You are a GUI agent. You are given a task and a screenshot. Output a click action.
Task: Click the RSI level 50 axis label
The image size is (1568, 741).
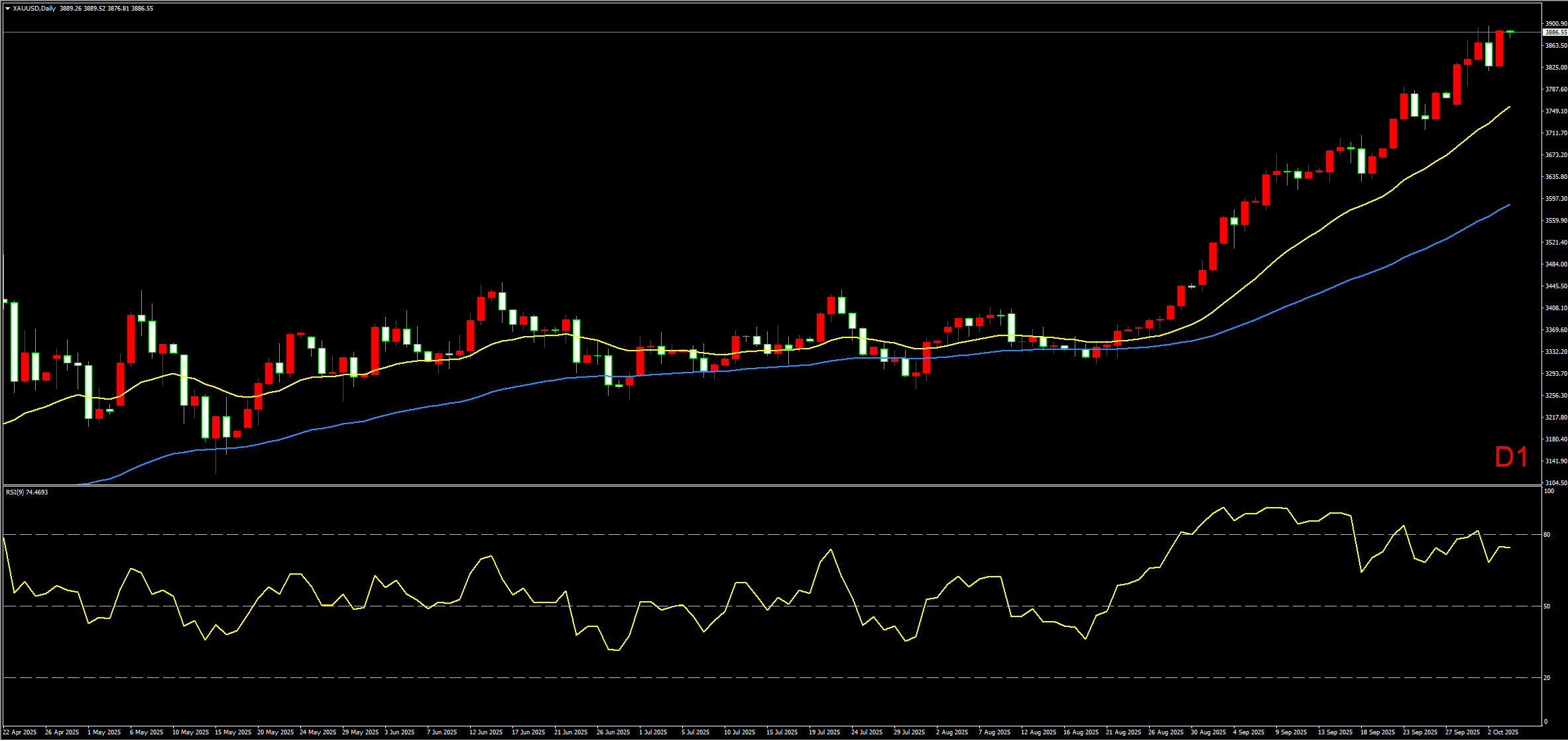point(1547,606)
